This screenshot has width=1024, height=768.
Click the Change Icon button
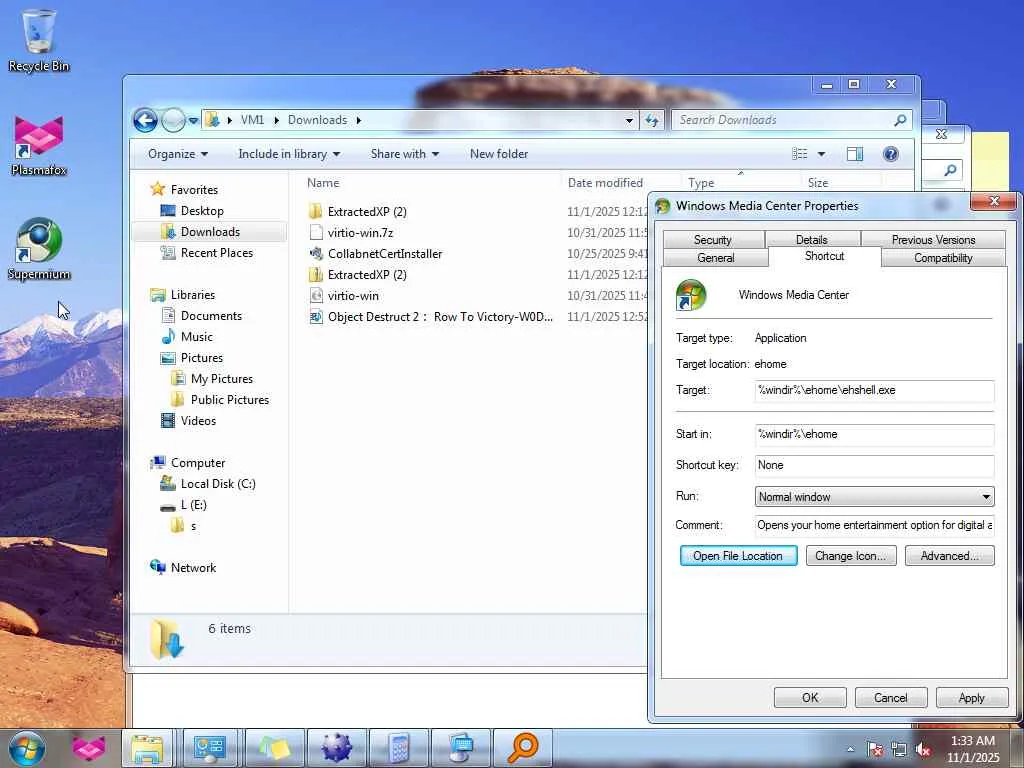pos(850,556)
